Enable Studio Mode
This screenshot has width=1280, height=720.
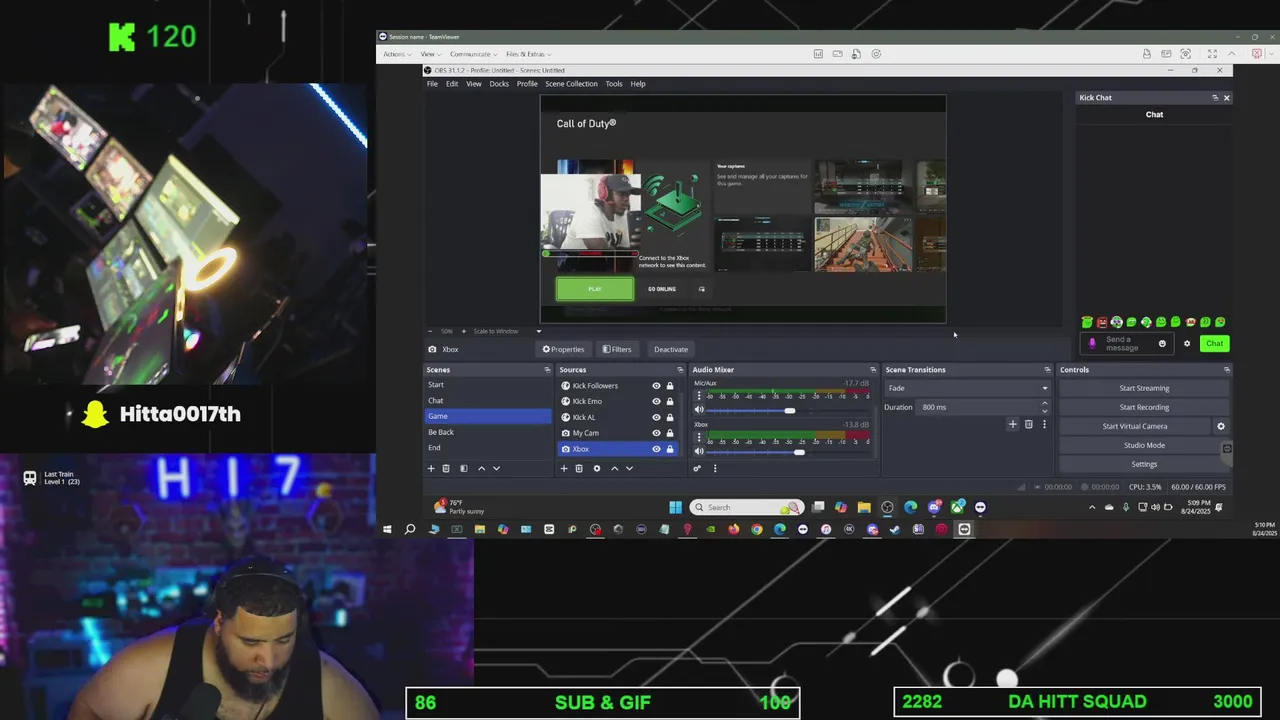click(1144, 445)
